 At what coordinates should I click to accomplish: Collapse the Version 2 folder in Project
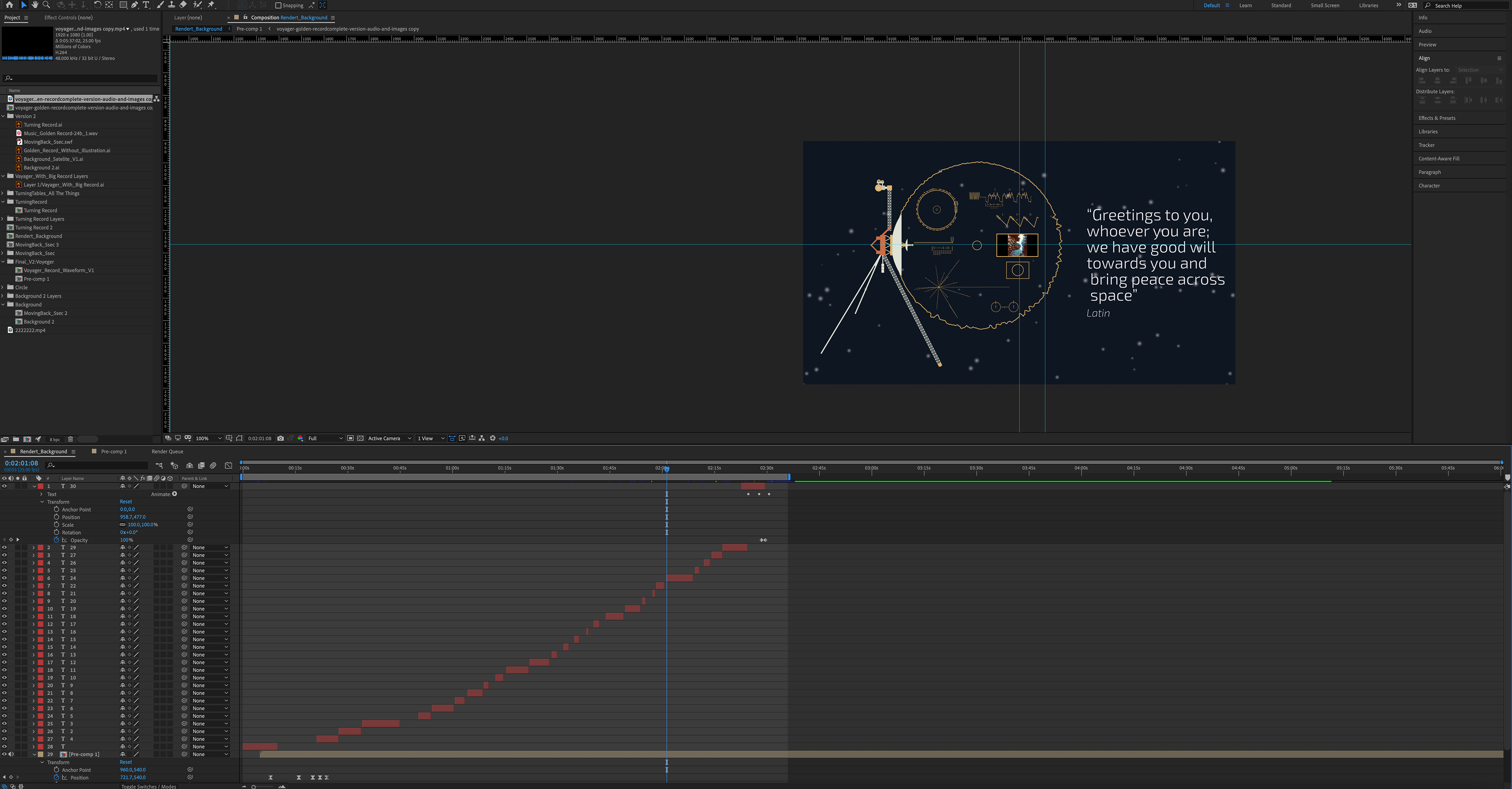click(x=4, y=116)
